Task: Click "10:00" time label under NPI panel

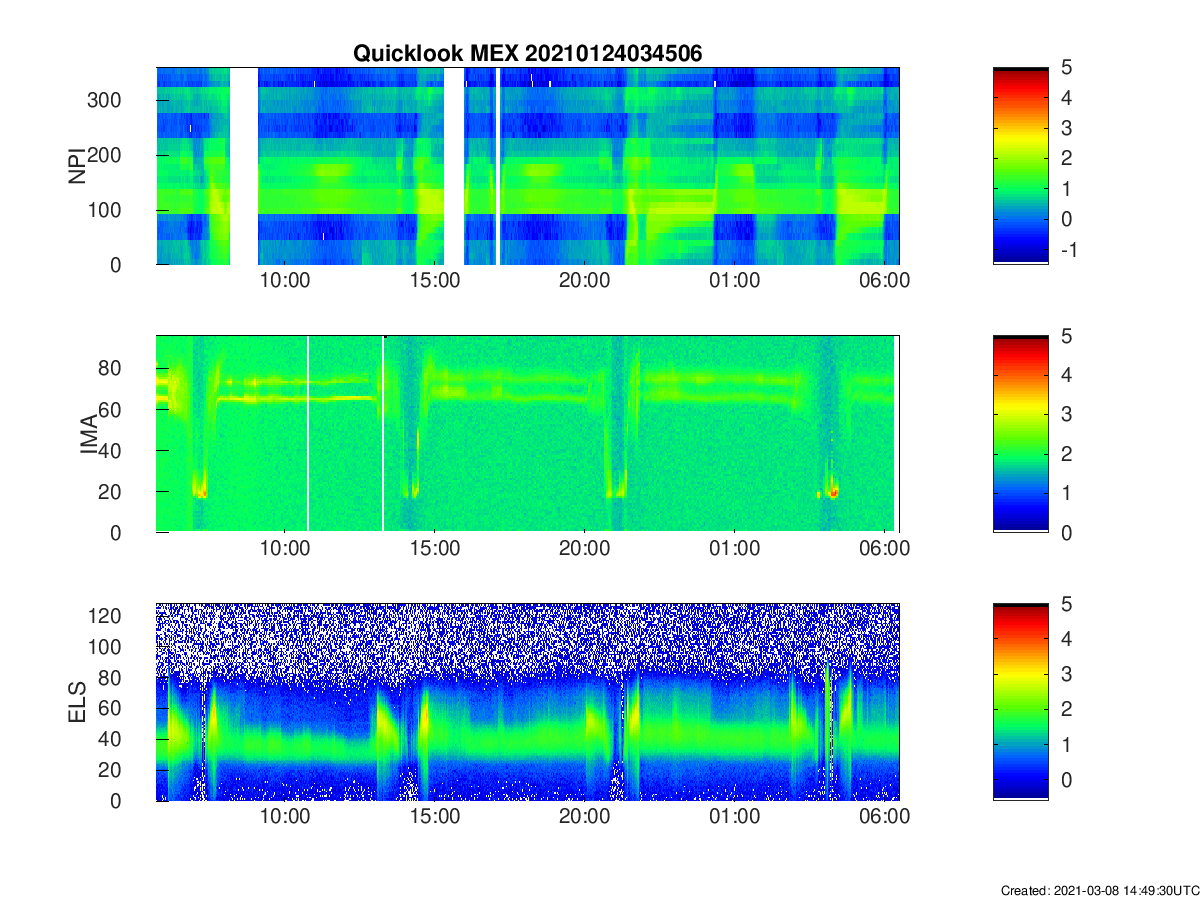Action: (285, 282)
